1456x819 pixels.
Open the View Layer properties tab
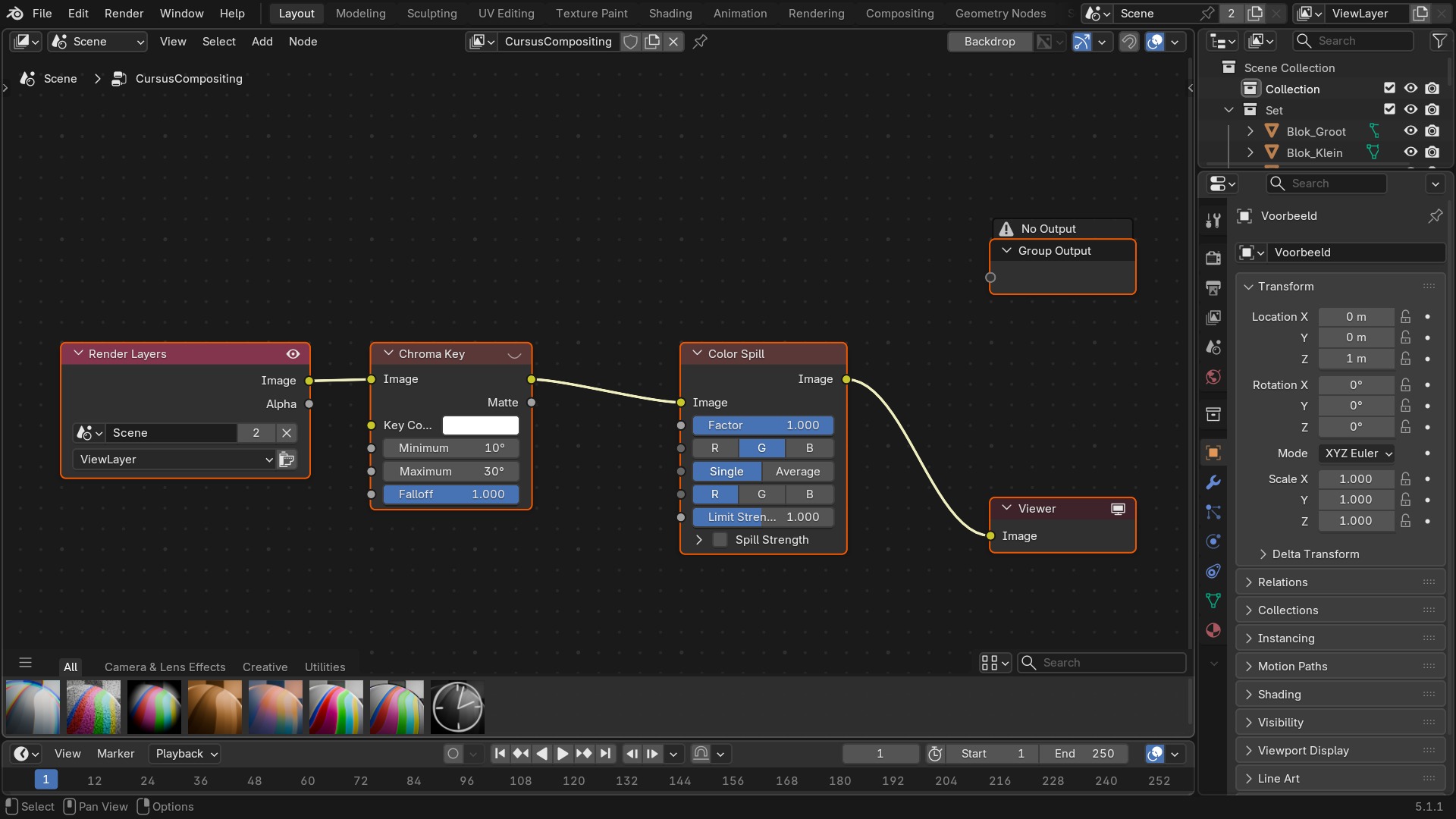(1213, 317)
